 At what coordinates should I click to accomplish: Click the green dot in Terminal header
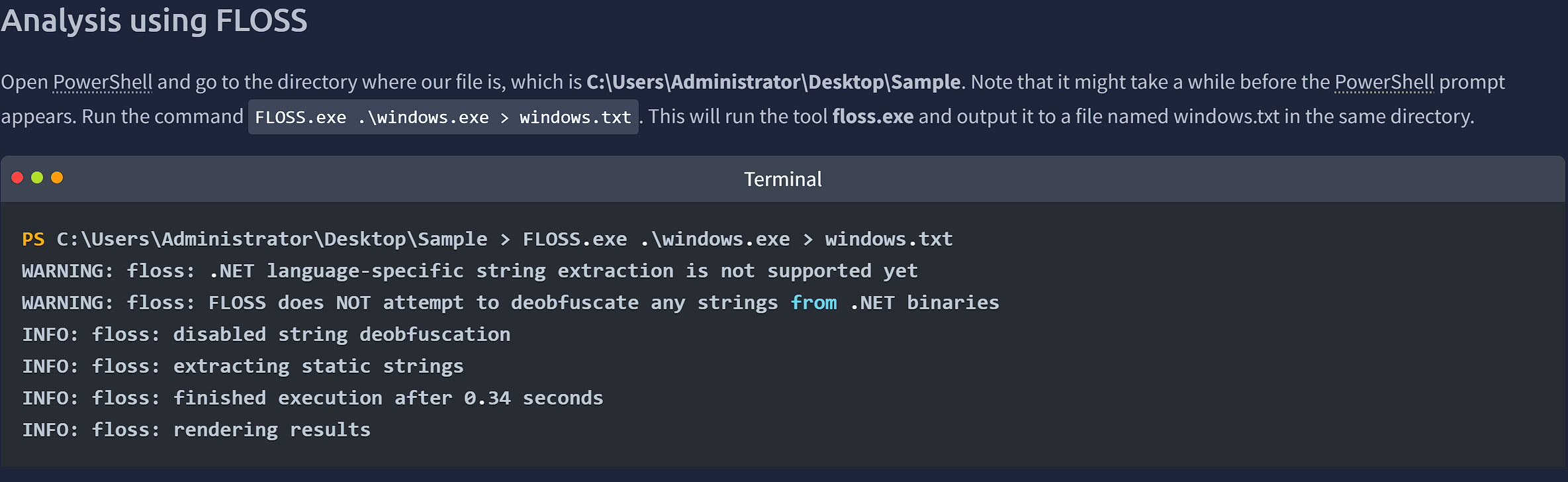point(37,177)
